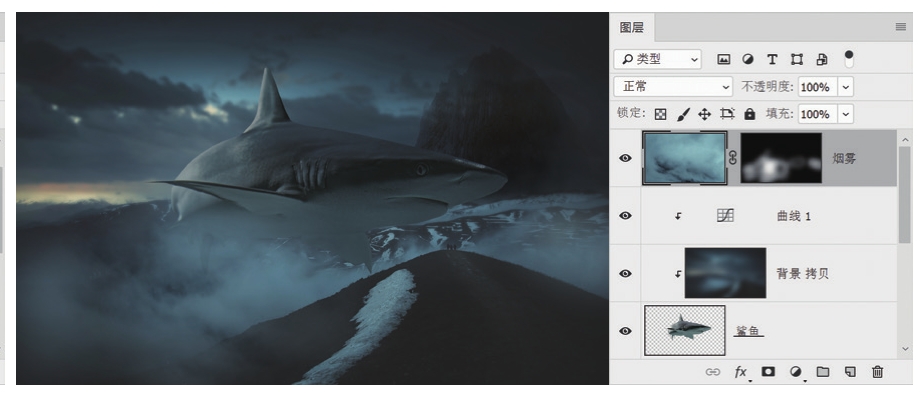The image size is (921, 393).
Task: Create new fill or adjustment layer icon
Action: click(x=796, y=372)
